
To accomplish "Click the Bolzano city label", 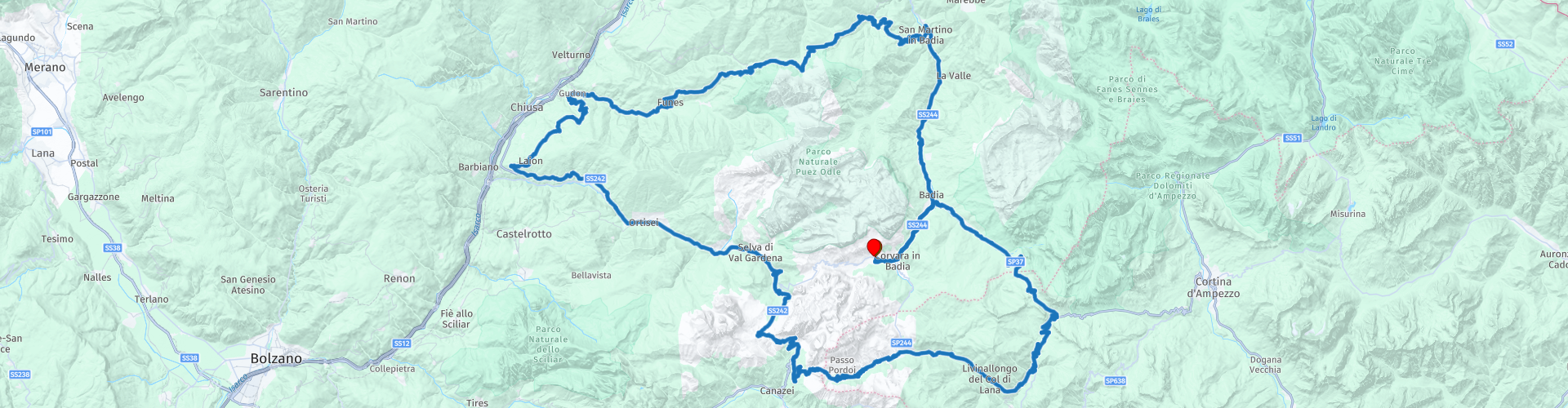I will click(x=276, y=359).
